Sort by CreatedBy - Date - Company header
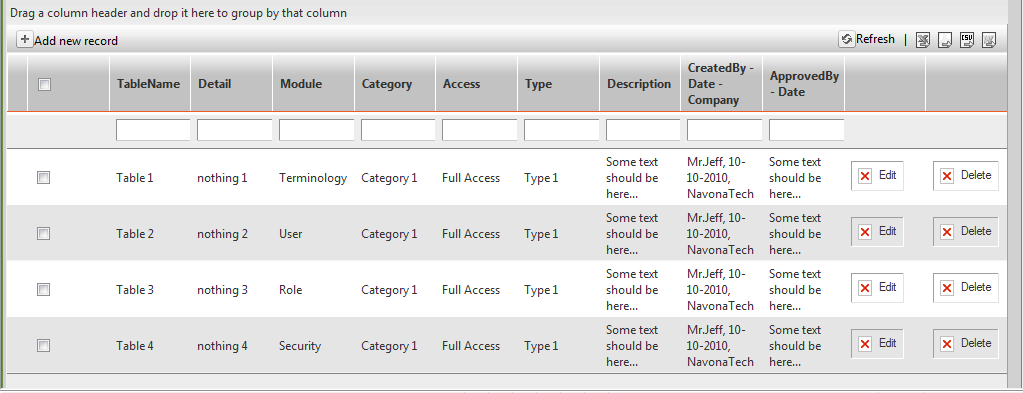Viewport: 1023px width, 393px height. [721, 84]
